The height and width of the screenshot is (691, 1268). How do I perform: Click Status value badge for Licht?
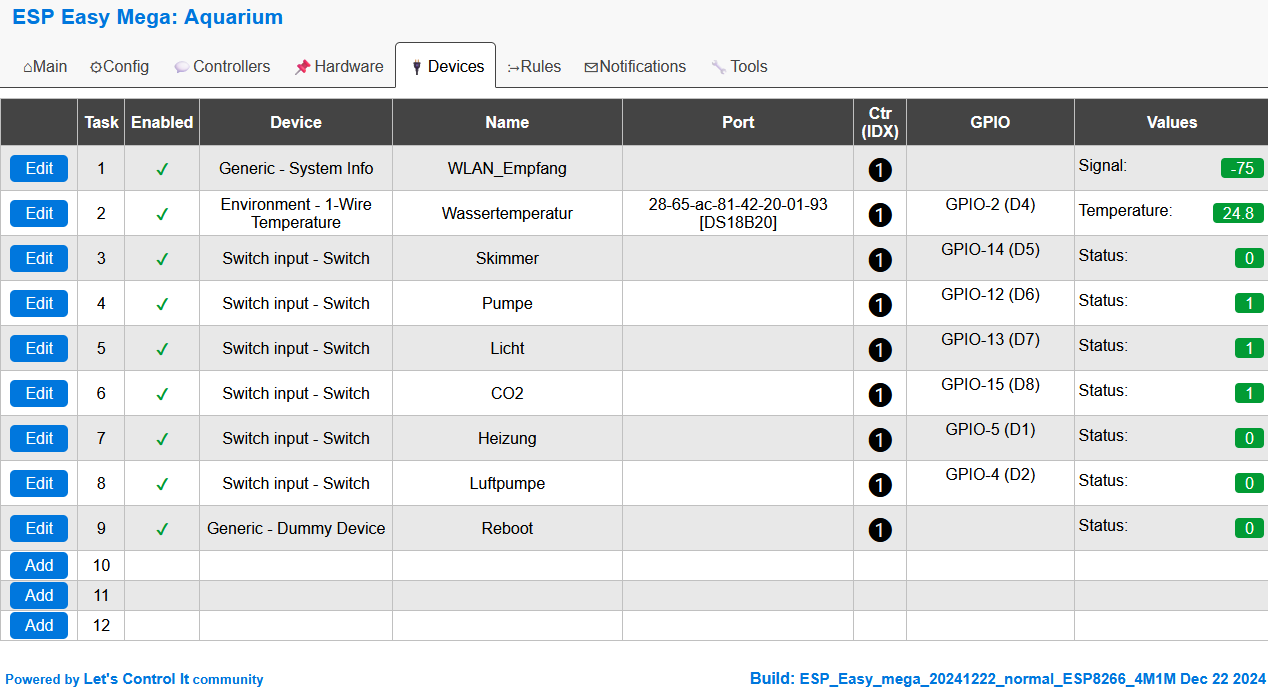1248,348
